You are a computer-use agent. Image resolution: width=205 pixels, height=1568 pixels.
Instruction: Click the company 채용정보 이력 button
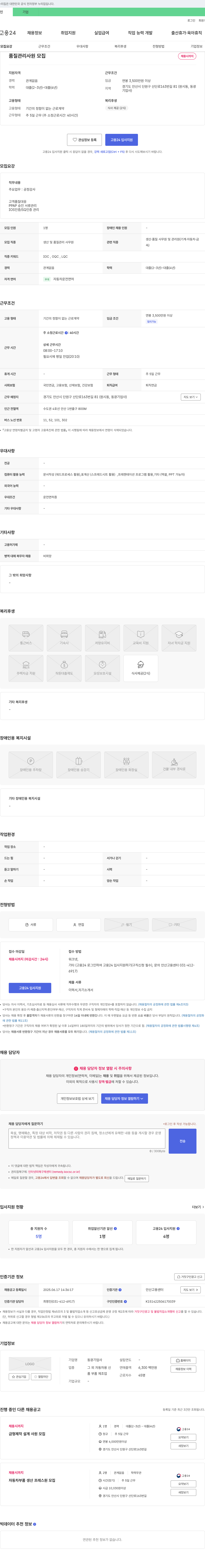coord(183,1369)
